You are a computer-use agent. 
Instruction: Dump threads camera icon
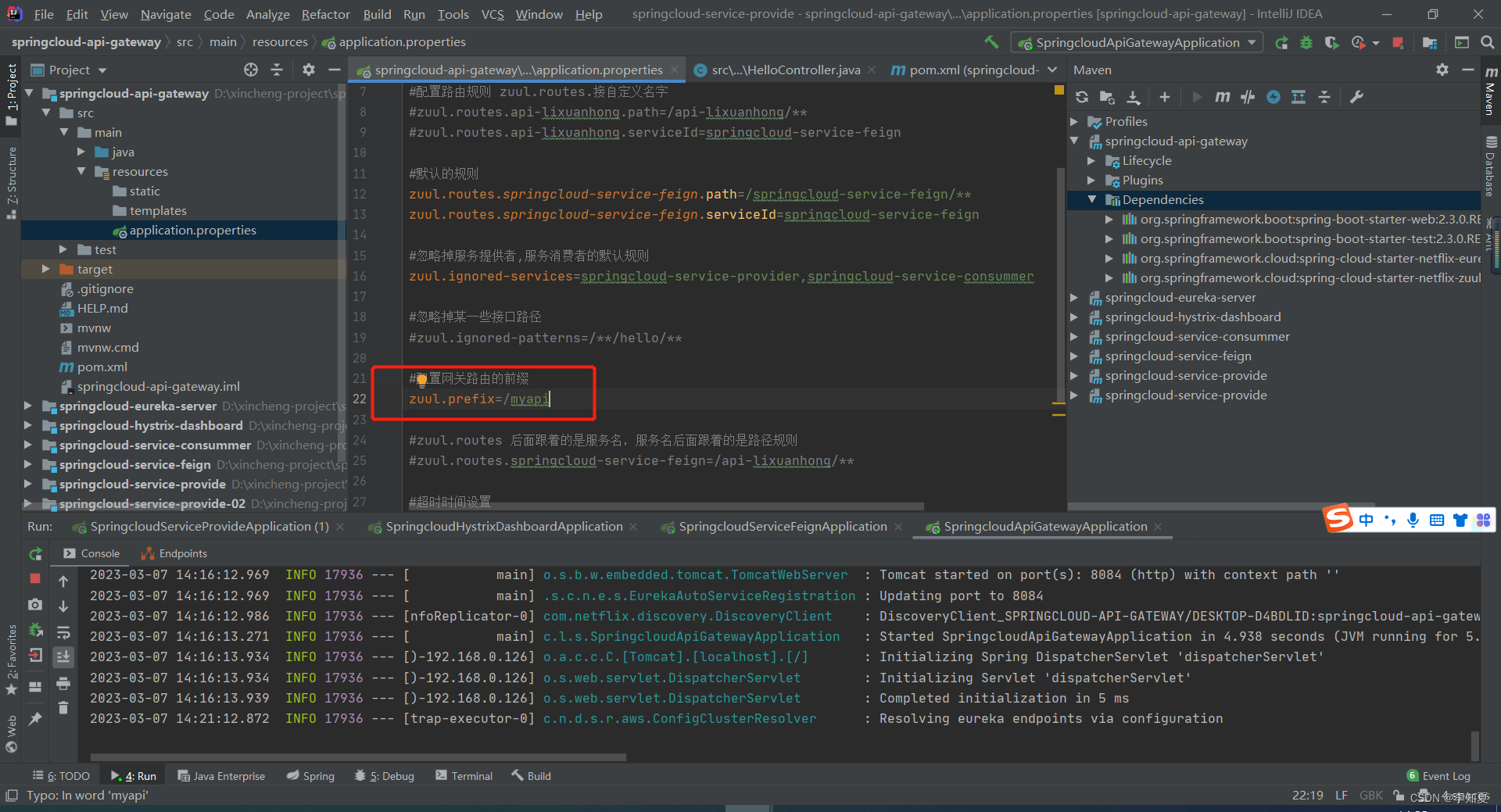35,604
